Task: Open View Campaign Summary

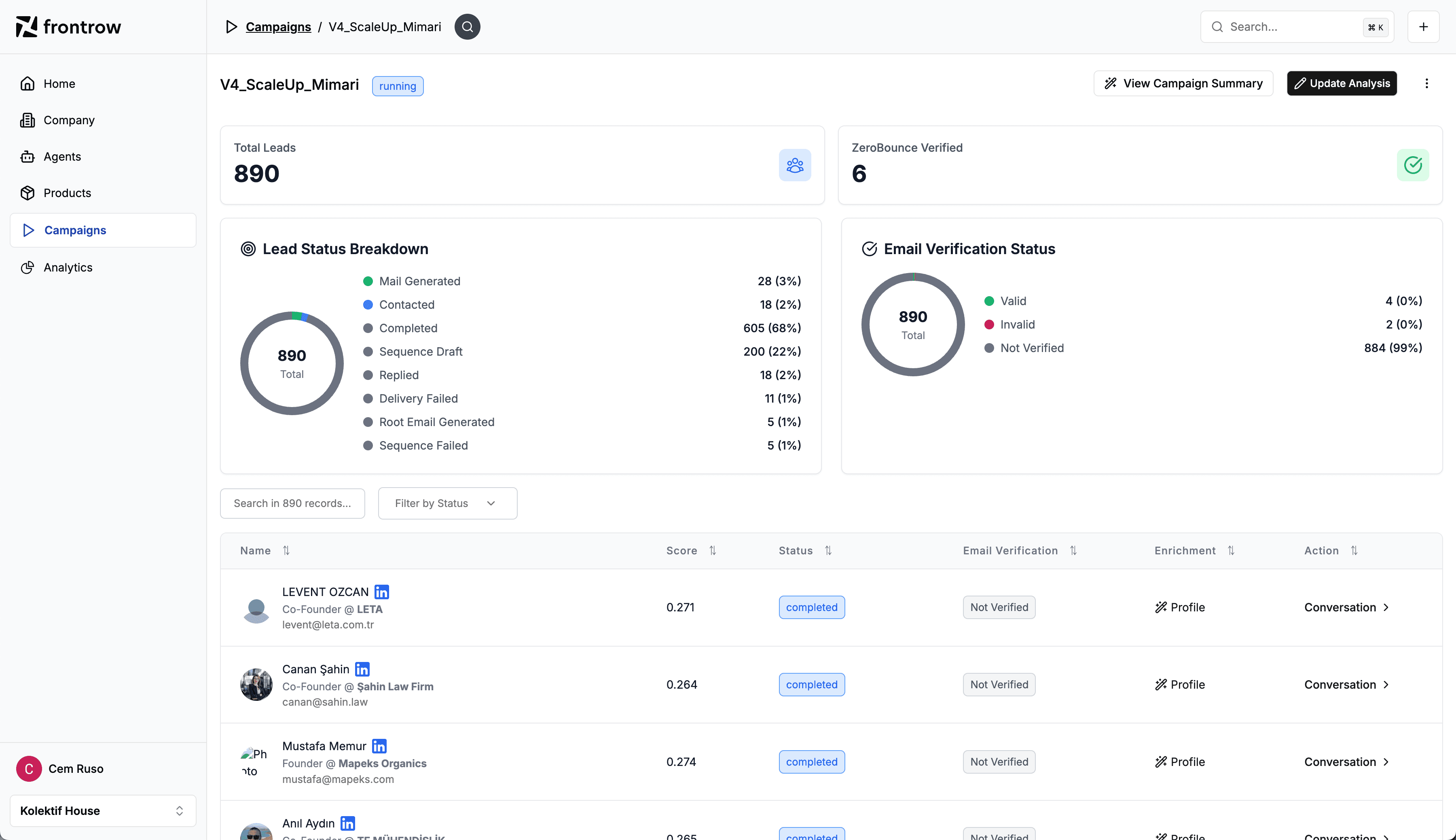Action: tap(1183, 83)
